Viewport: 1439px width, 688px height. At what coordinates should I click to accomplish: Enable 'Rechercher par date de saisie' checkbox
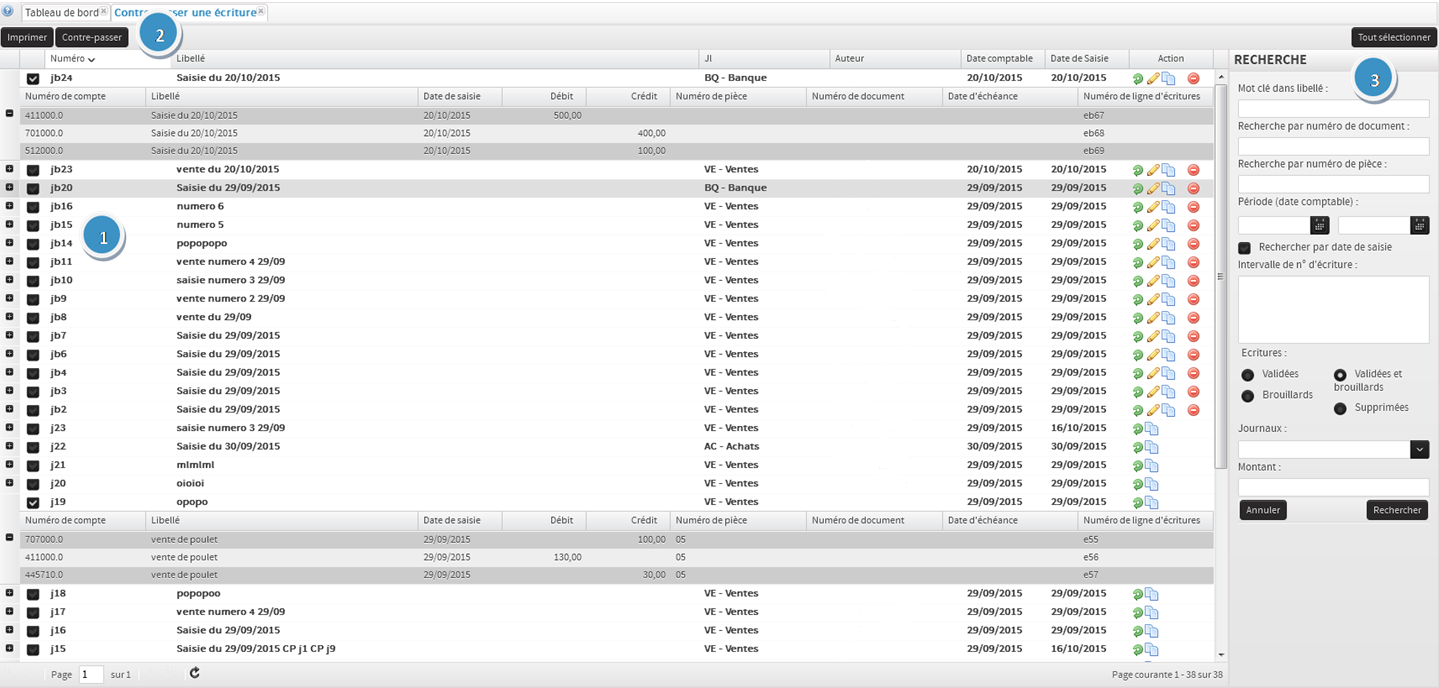(x=1245, y=247)
